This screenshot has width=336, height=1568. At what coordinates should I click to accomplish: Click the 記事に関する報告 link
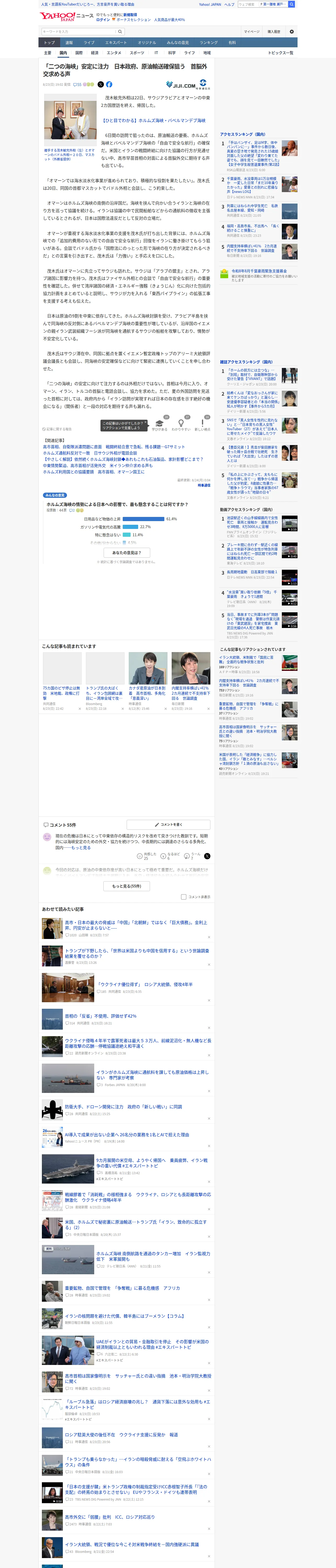coord(57,429)
